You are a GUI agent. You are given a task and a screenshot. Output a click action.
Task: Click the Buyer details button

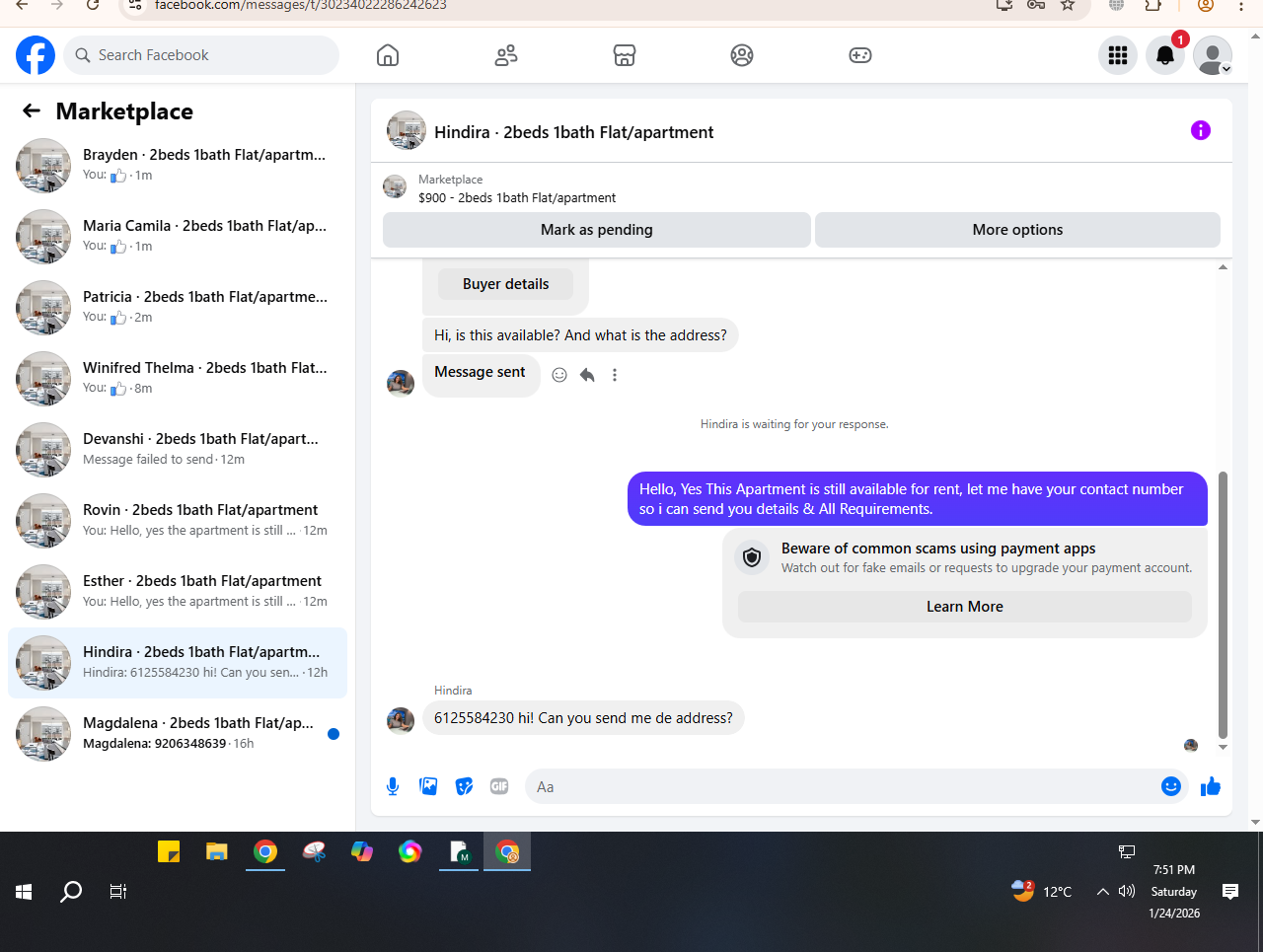[505, 284]
